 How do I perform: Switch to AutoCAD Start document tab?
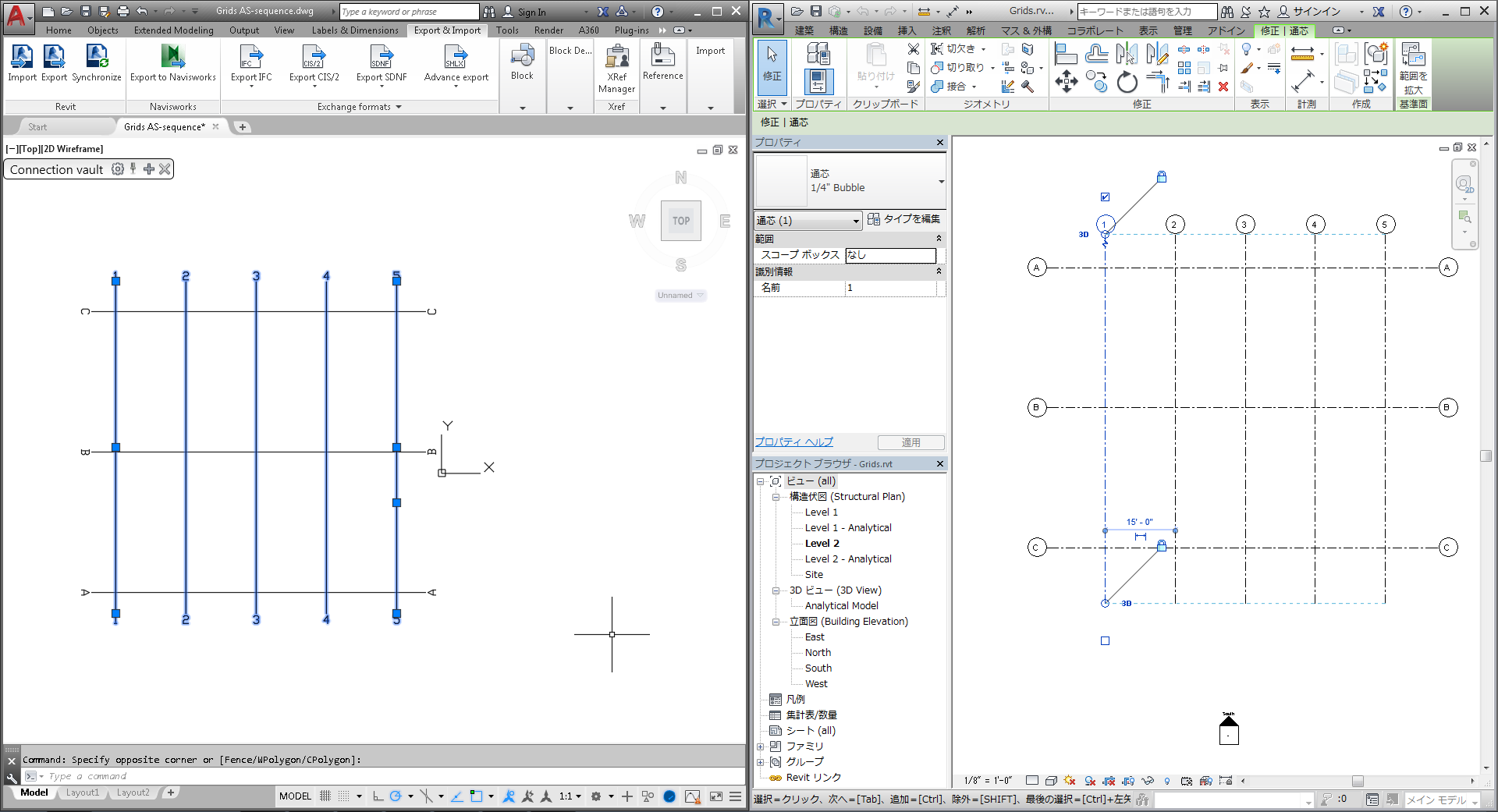tap(37, 127)
